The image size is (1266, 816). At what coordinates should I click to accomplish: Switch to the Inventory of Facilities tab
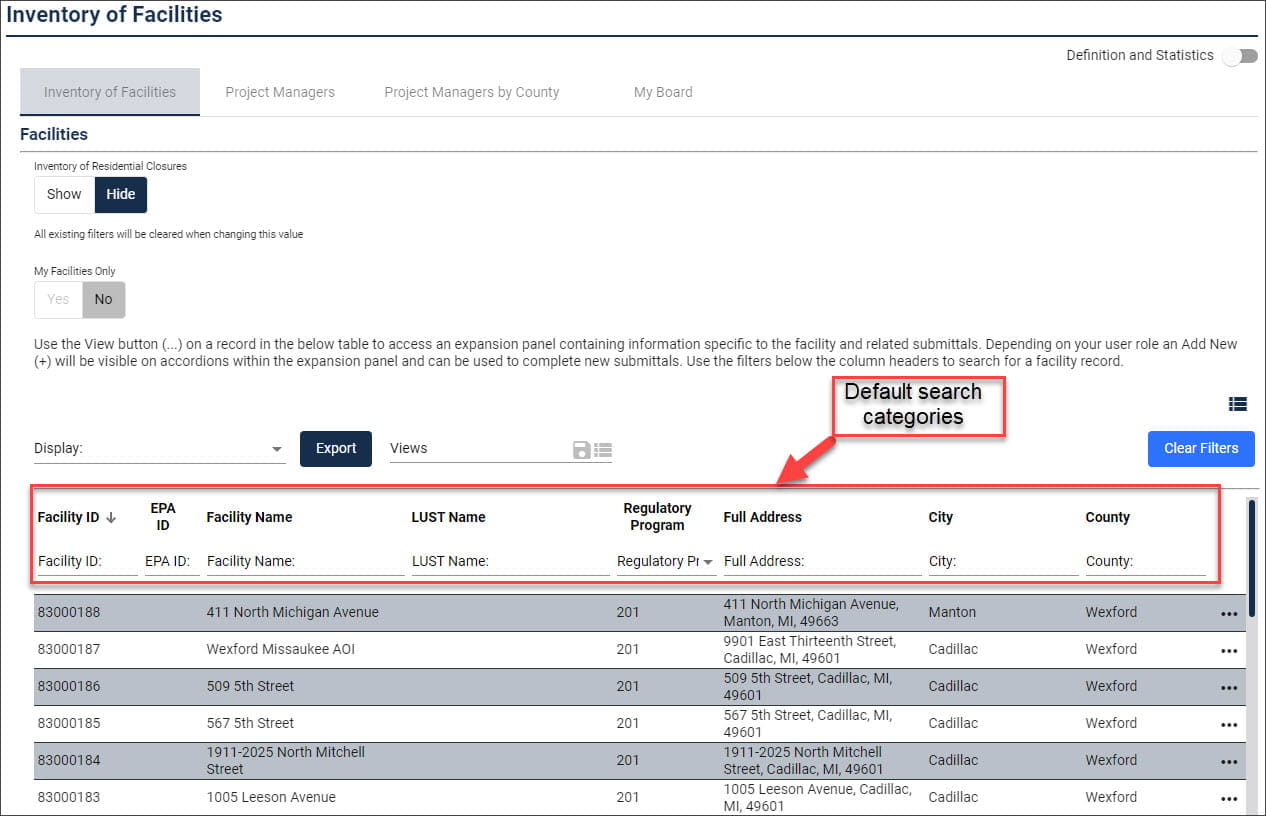(110, 92)
